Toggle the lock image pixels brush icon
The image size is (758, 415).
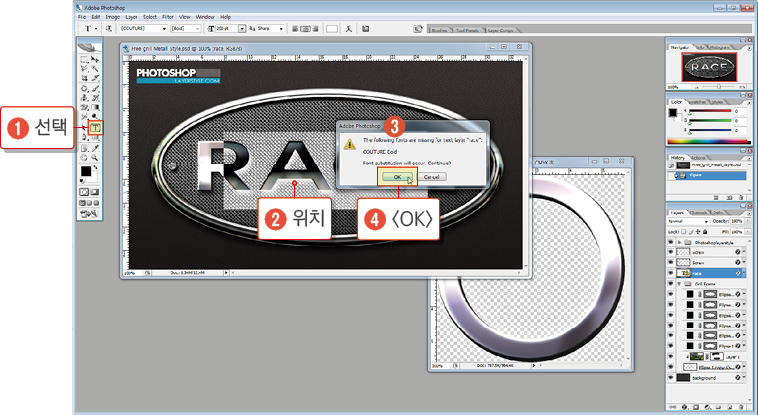[691, 232]
